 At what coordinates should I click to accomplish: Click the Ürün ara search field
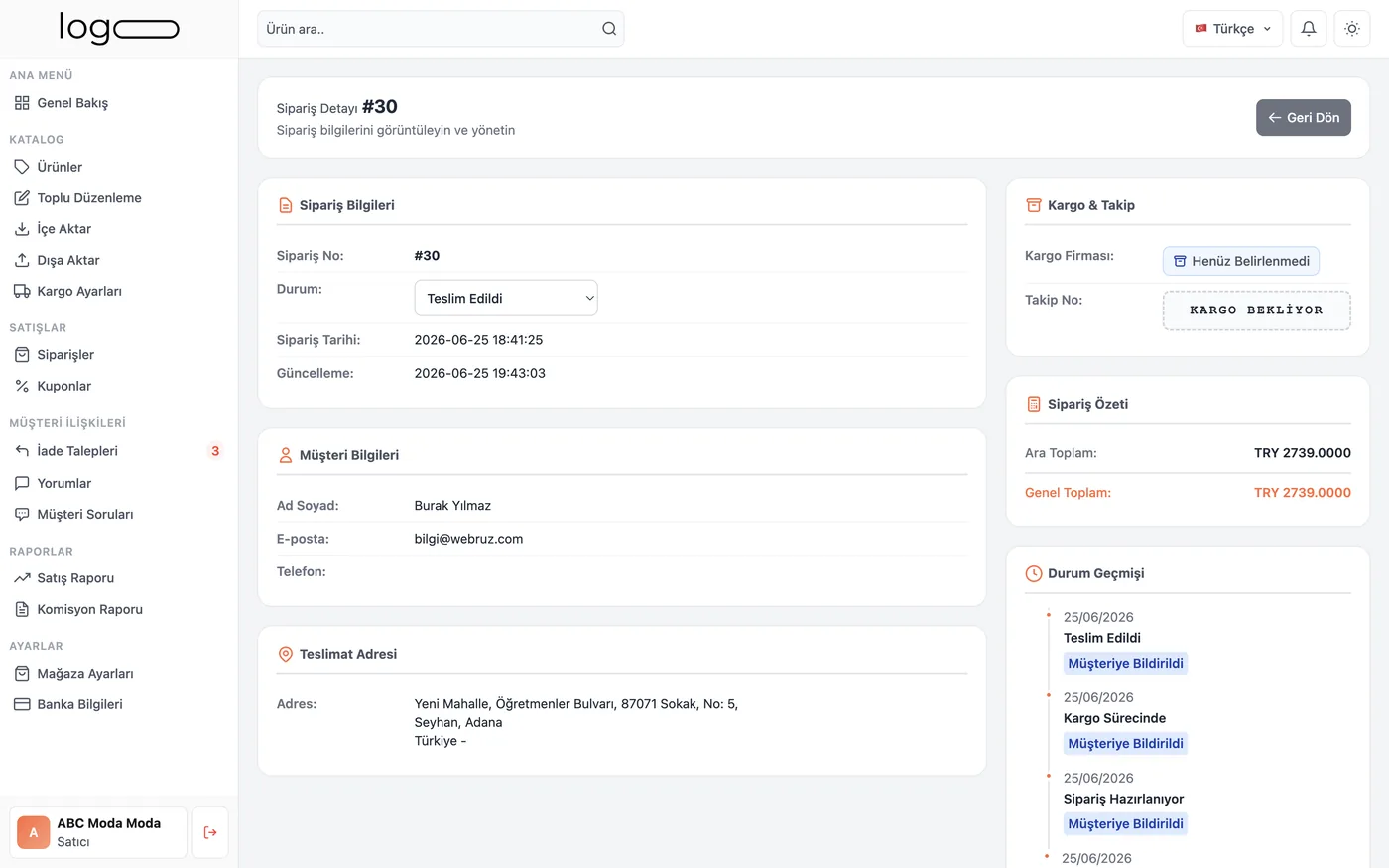coord(441,29)
